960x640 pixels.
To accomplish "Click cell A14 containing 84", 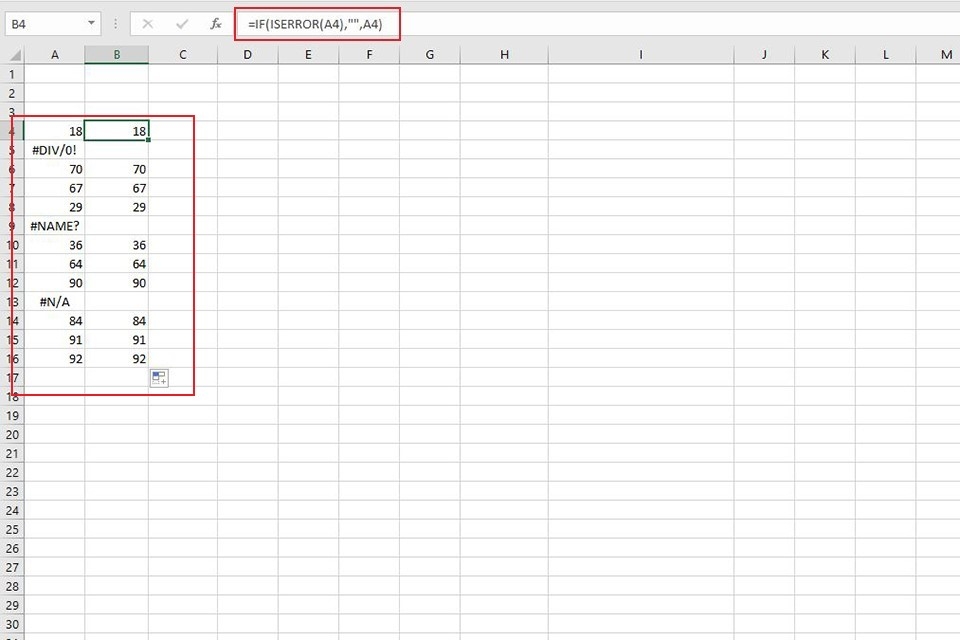I will click(54, 321).
